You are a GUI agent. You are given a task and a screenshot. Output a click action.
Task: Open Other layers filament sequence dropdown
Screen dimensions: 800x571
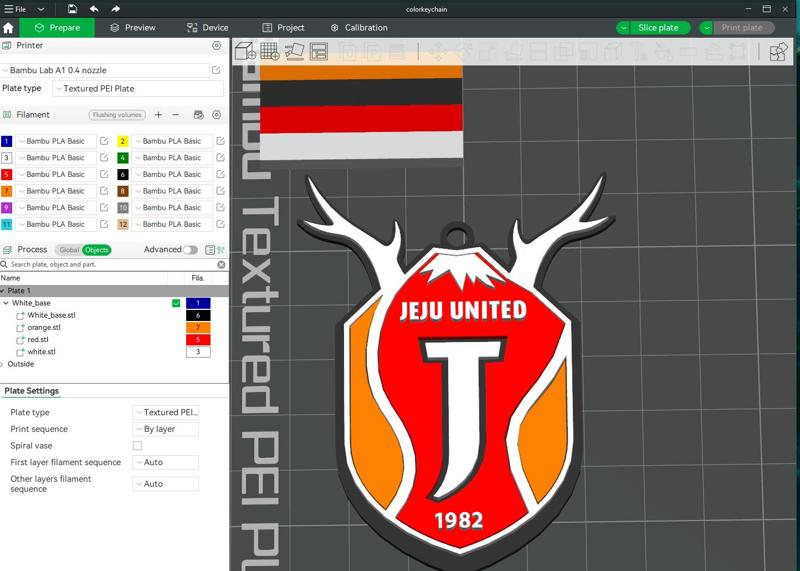pos(165,484)
